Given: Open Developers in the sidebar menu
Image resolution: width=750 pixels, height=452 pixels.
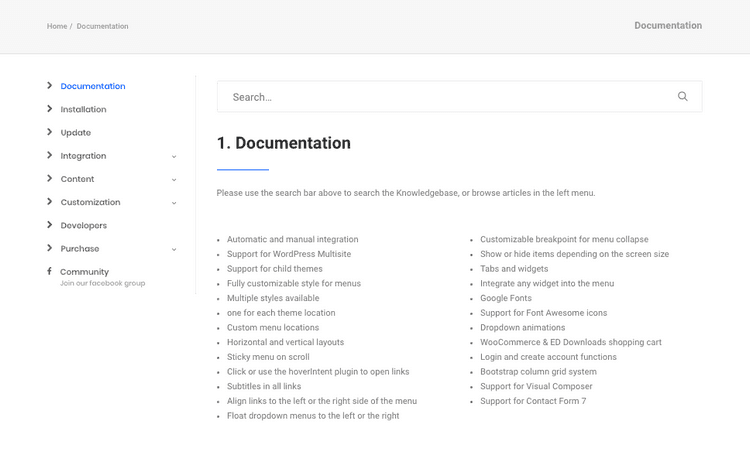Looking at the screenshot, I should [84, 225].
